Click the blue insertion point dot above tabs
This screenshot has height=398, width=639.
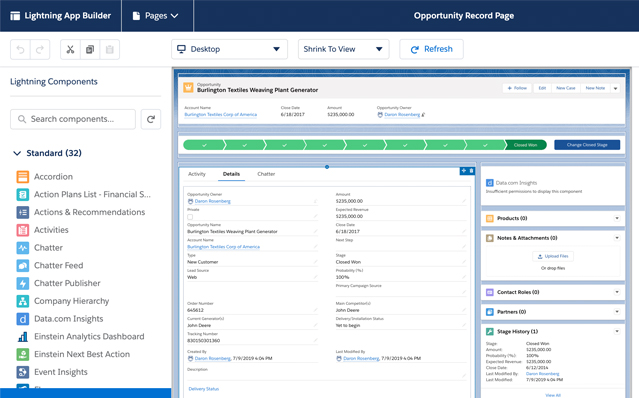[x=327, y=167]
